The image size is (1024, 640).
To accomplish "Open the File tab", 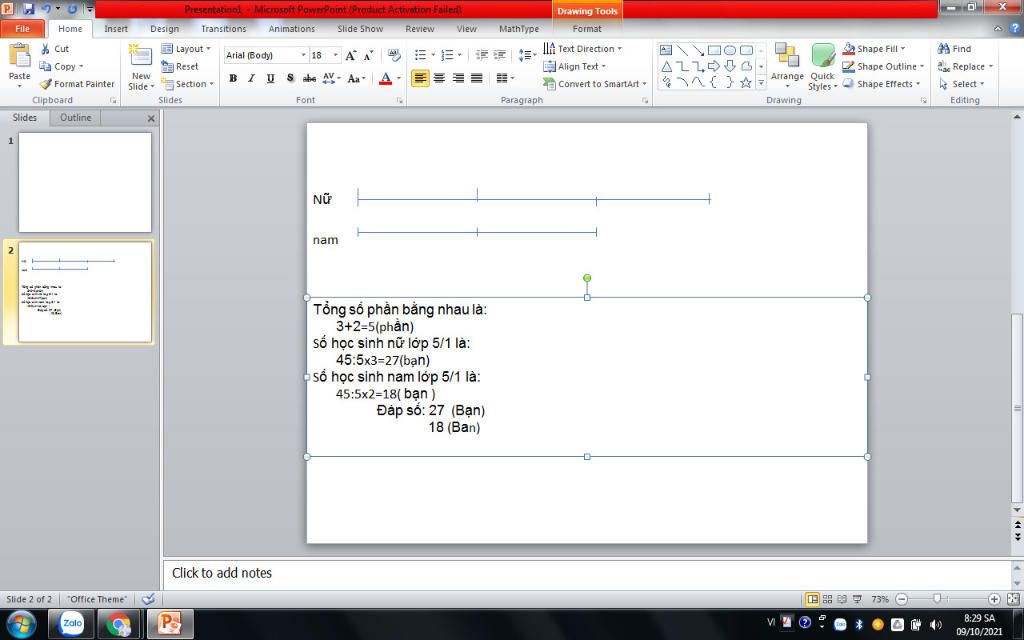I will click(22, 29).
